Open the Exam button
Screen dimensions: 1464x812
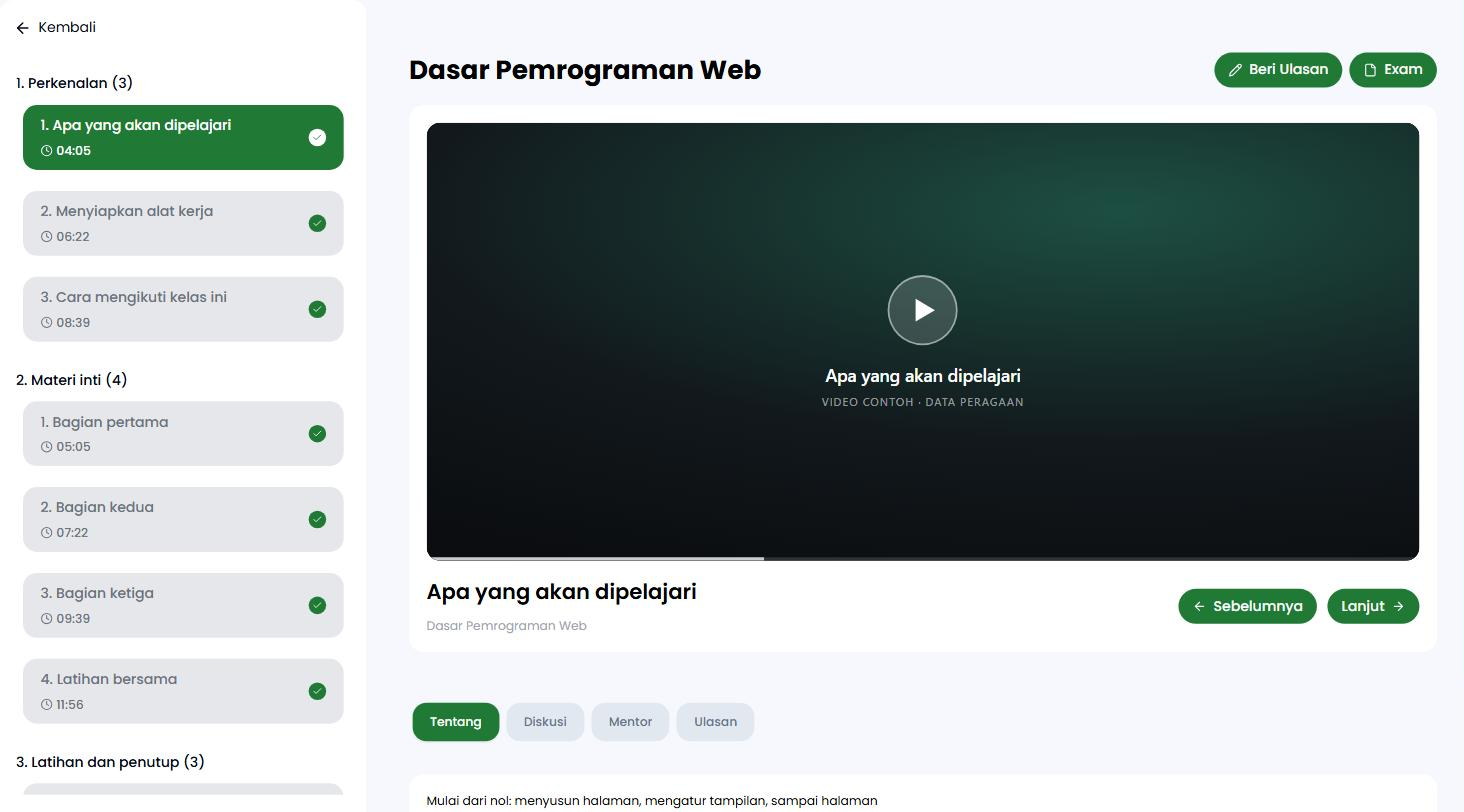coord(1393,70)
